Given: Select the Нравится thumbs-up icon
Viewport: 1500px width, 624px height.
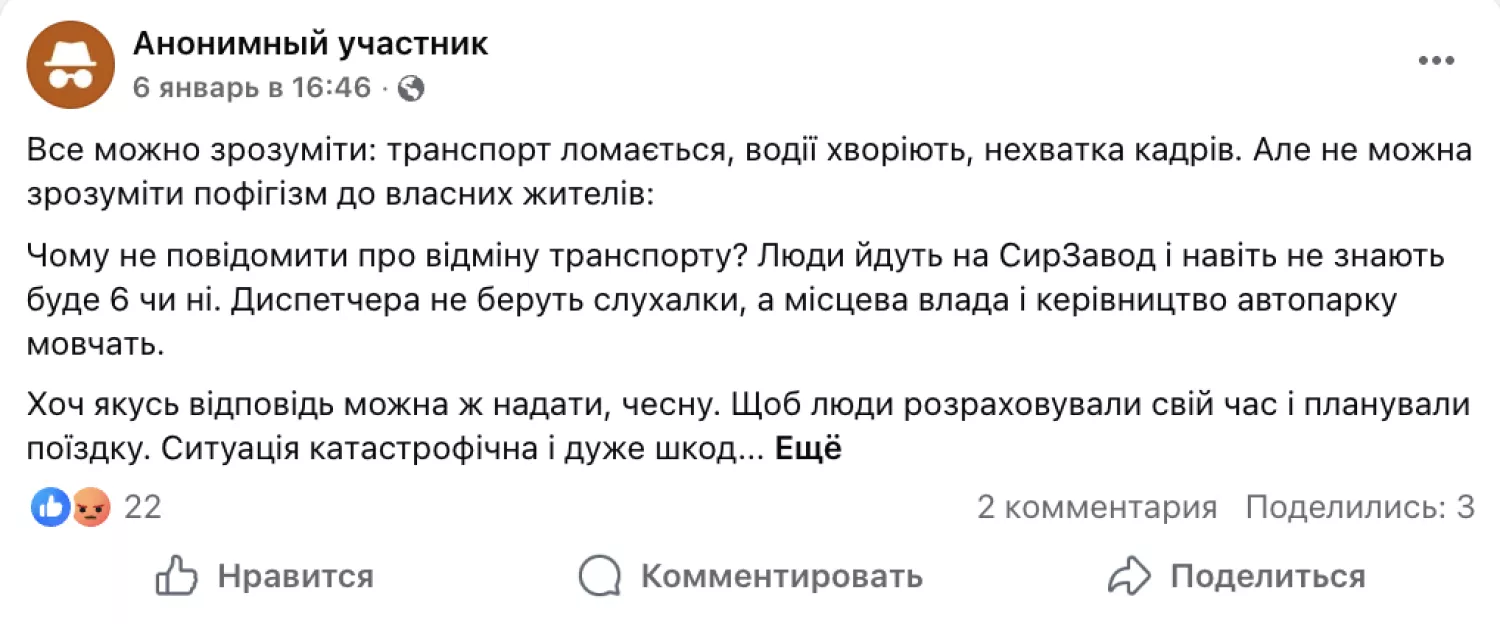Looking at the screenshot, I should point(176,576).
